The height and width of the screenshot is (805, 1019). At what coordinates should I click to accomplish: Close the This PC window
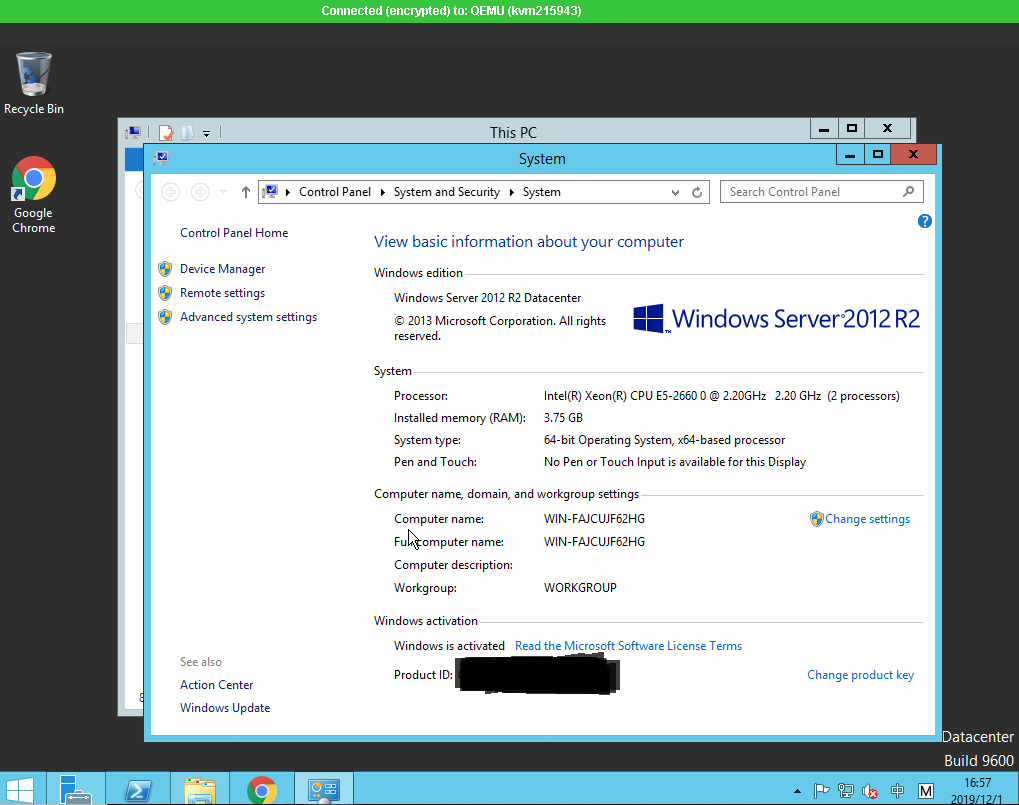(888, 129)
